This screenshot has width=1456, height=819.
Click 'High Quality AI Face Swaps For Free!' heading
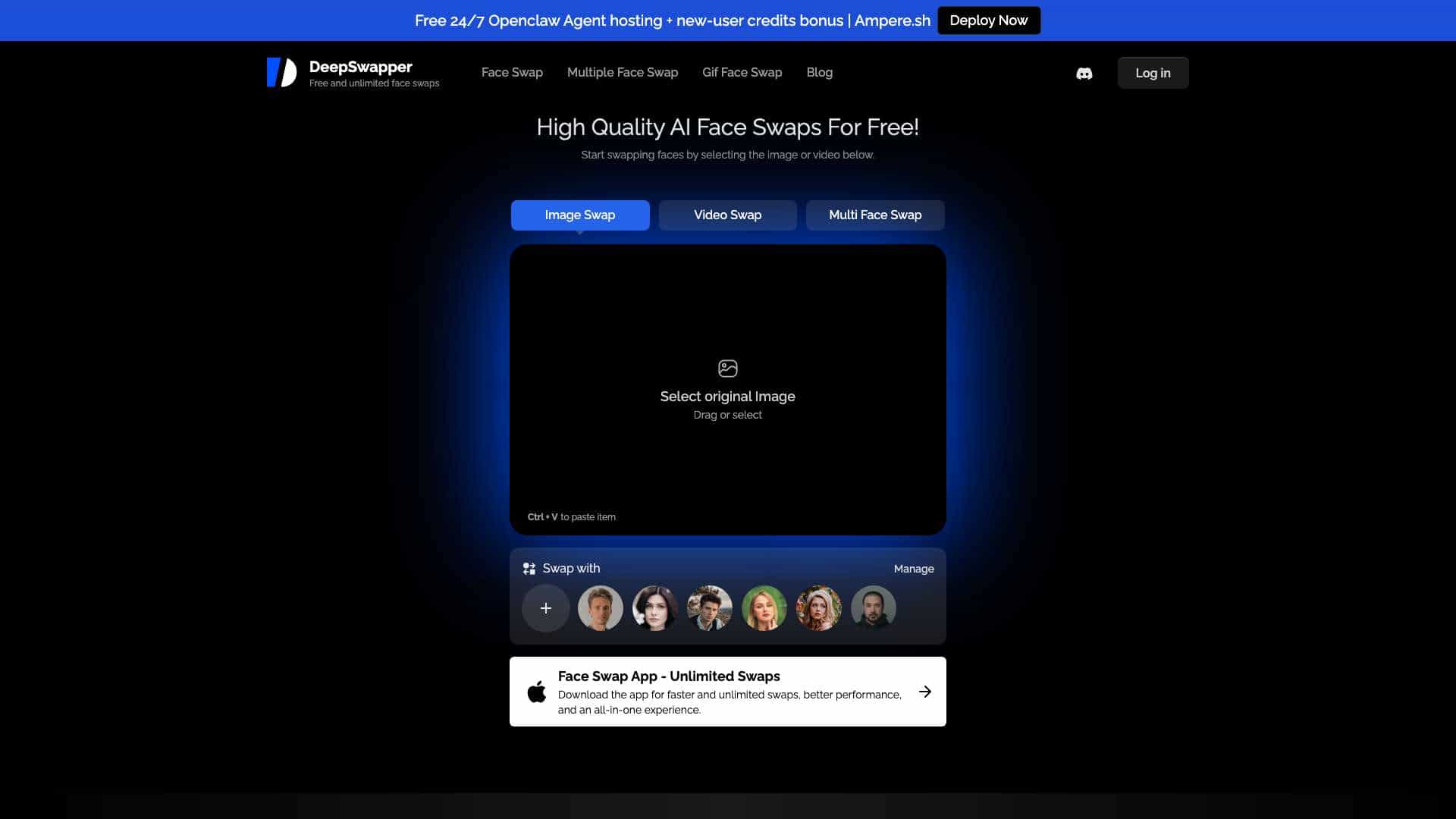click(x=728, y=127)
